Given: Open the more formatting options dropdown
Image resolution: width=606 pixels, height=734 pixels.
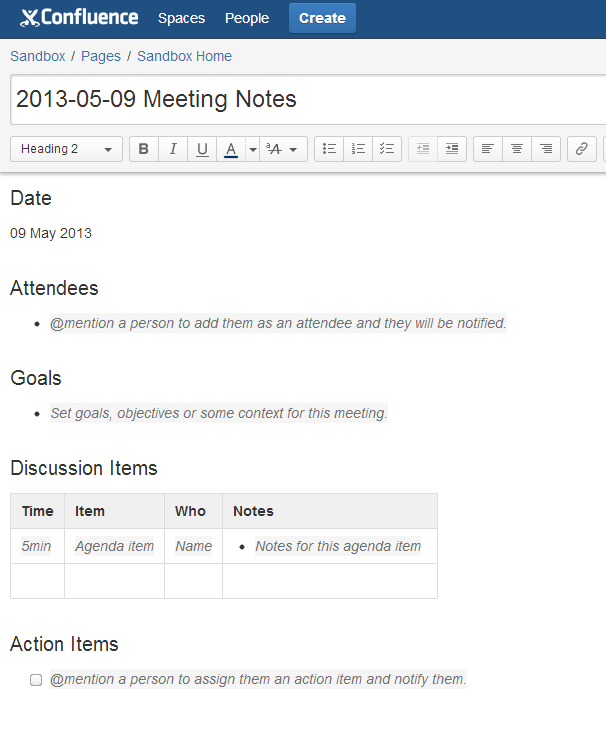Looking at the screenshot, I should (x=282, y=149).
